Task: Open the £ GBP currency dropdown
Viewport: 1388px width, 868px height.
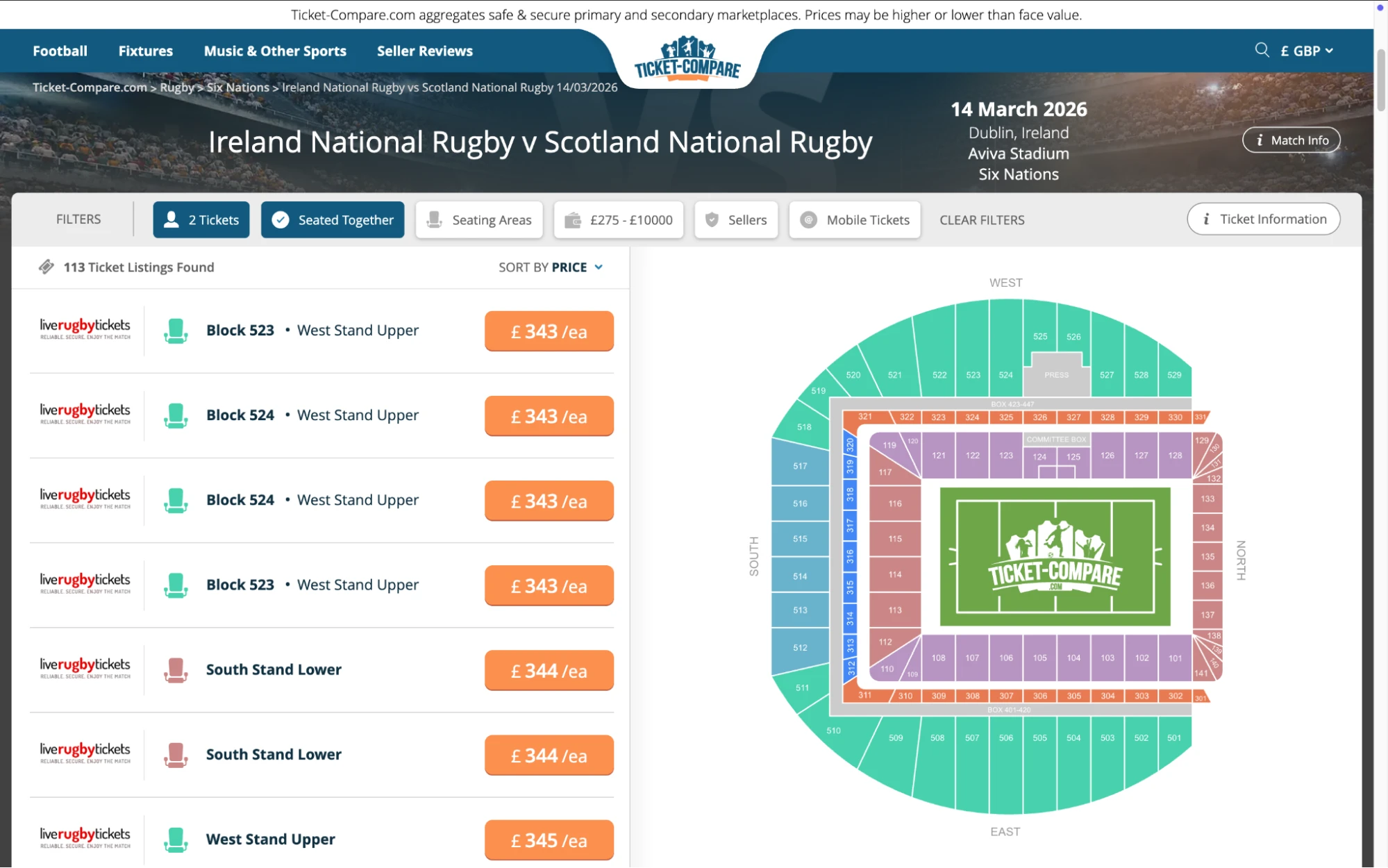Action: click(x=1306, y=51)
